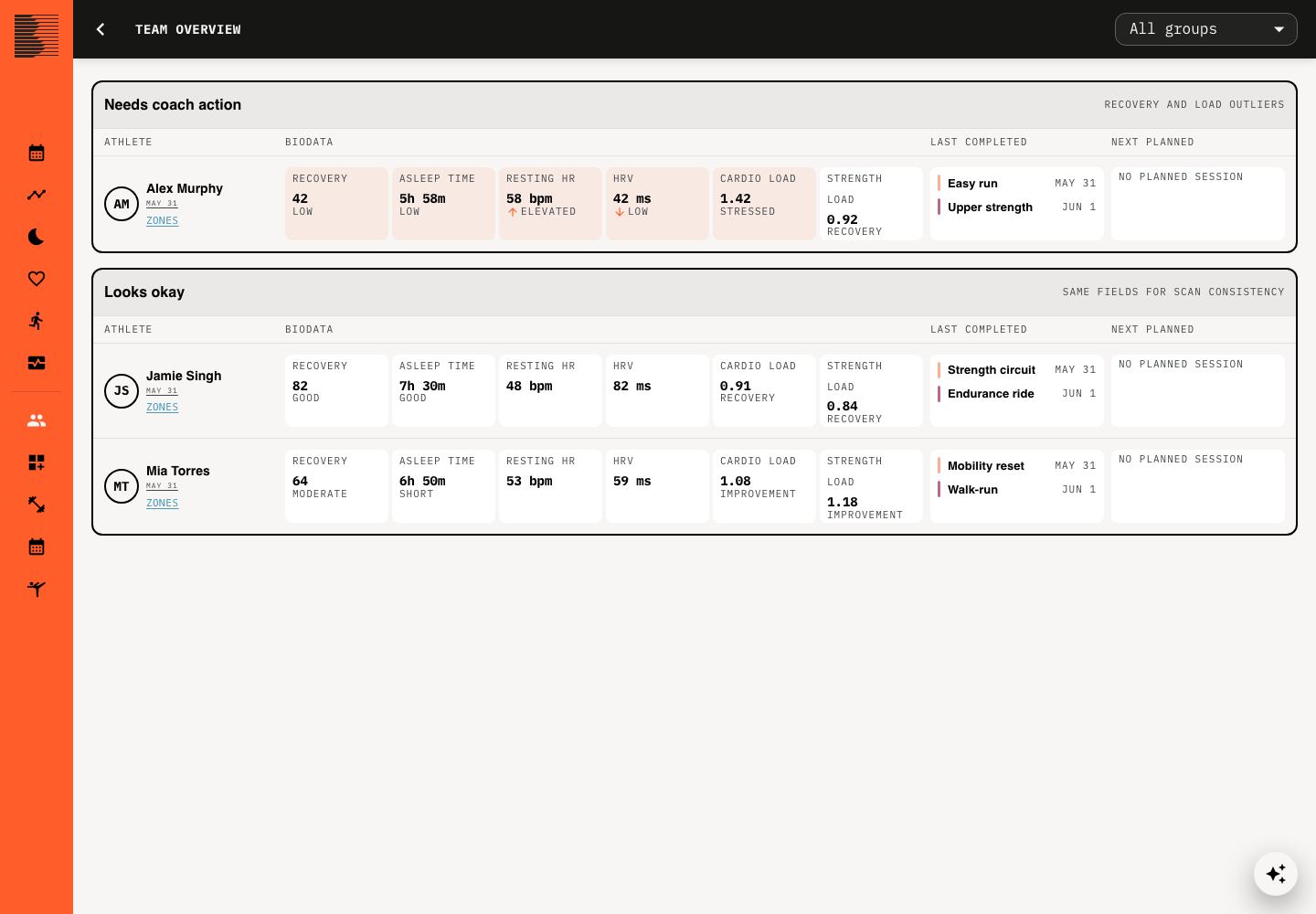Open the add widgets grid icon

(37, 462)
